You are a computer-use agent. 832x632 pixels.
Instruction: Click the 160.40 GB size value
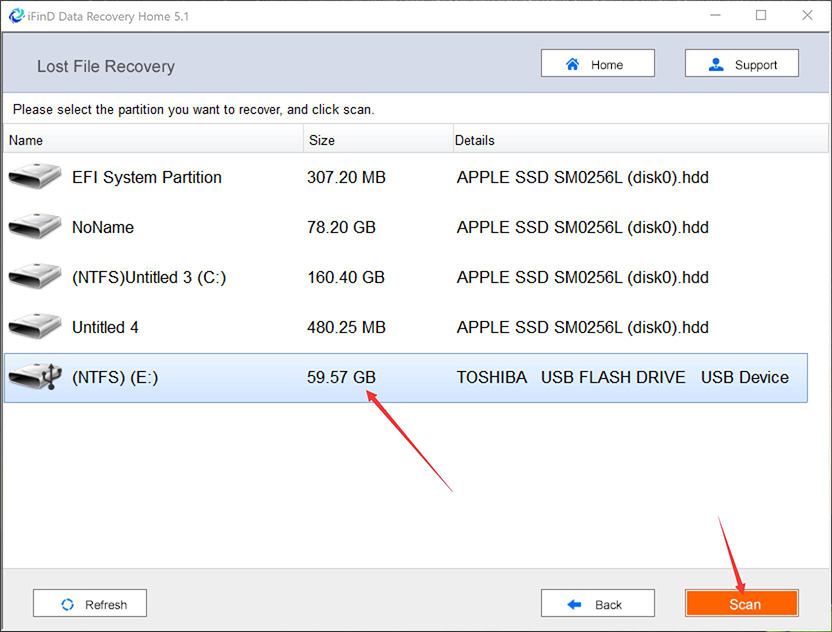tap(346, 277)
